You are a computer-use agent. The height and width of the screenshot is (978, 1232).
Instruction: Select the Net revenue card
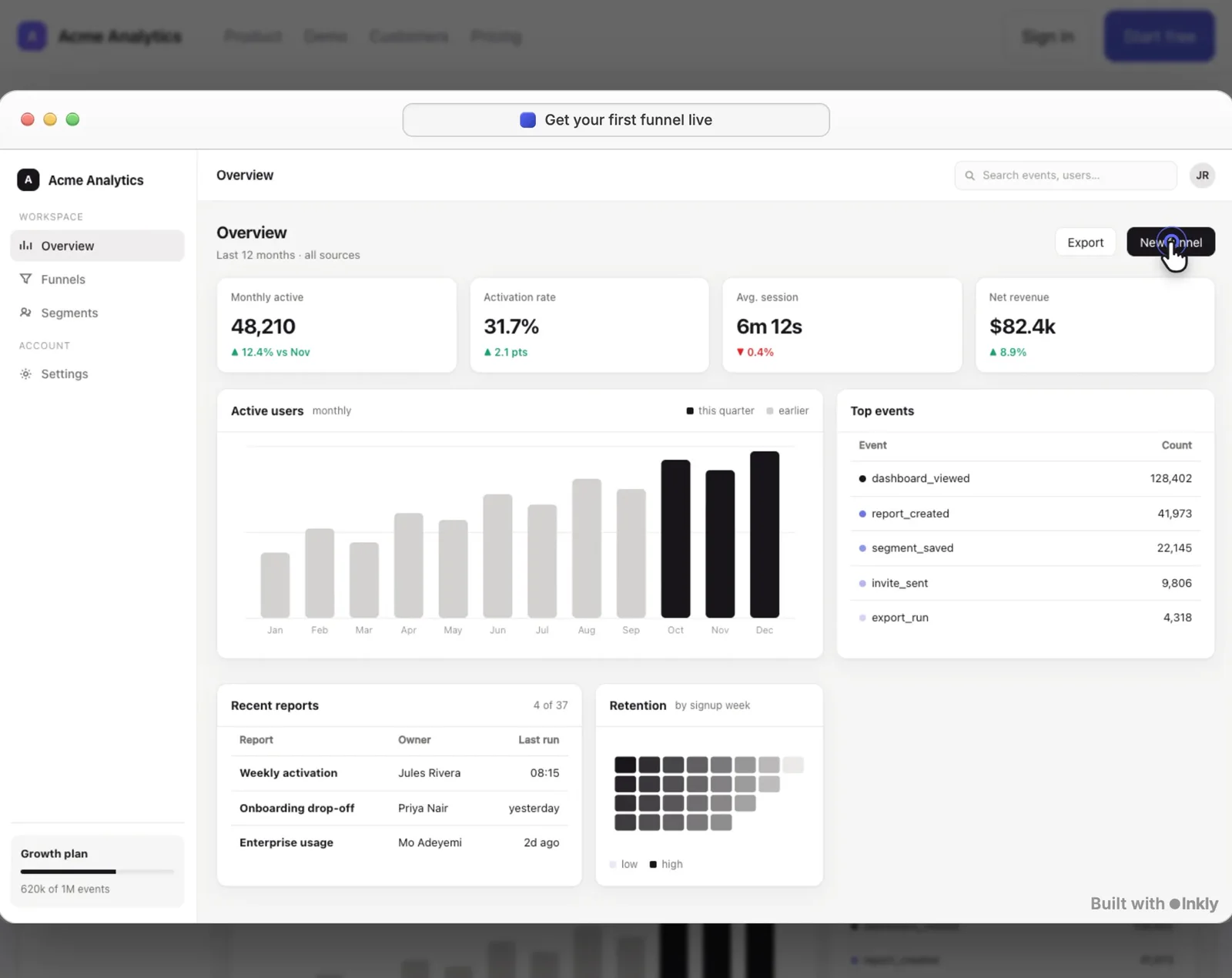tap(1095, 325)
